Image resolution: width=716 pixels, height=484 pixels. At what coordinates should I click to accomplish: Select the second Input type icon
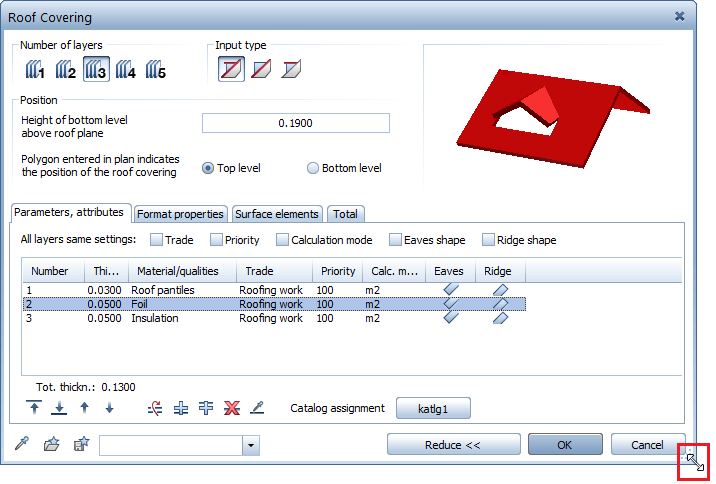tap(261, 69)
